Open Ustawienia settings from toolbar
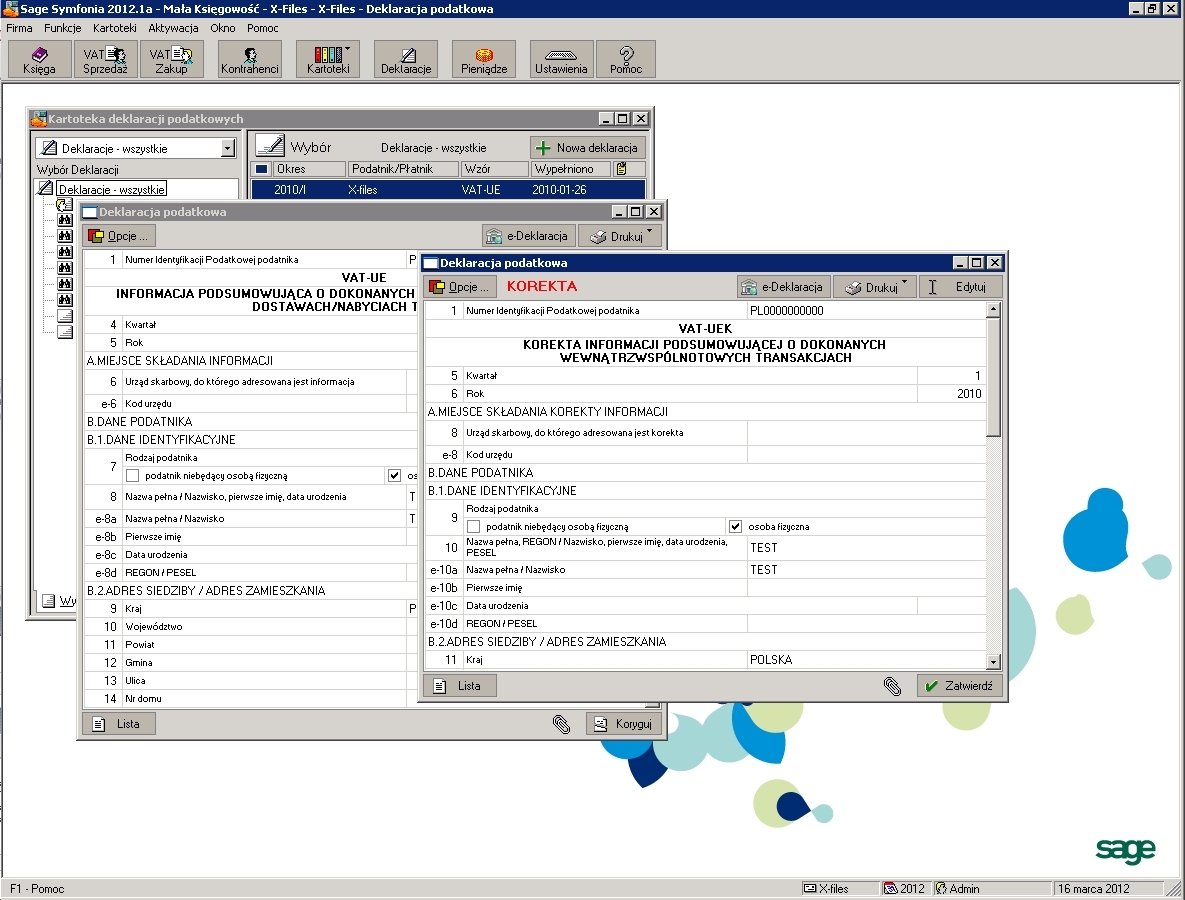 point(561,59)
